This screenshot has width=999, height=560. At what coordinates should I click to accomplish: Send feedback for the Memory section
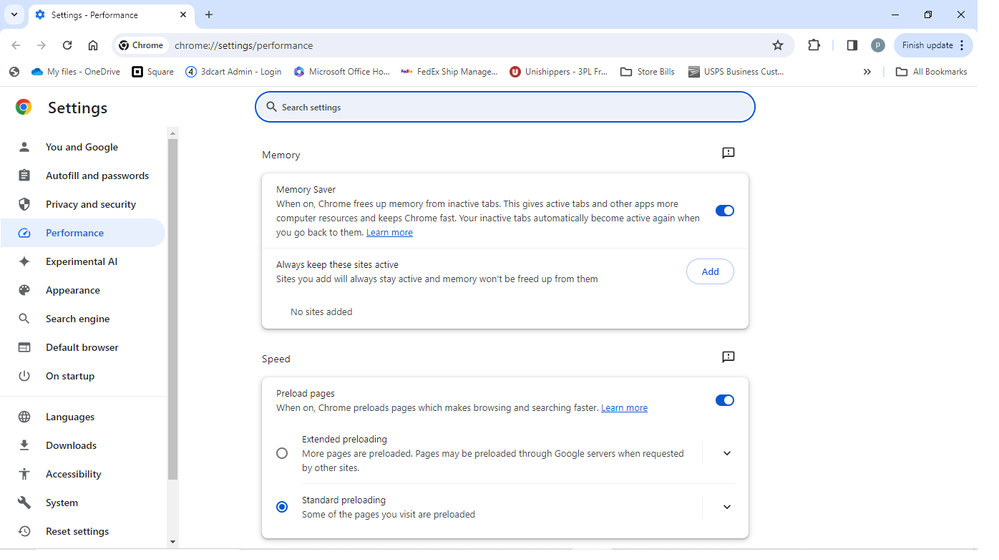coord(728,153)
